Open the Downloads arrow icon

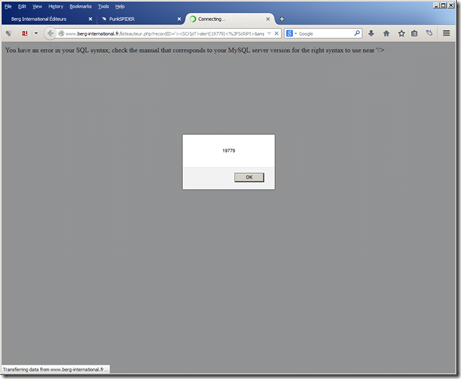[x=371, y=33]
